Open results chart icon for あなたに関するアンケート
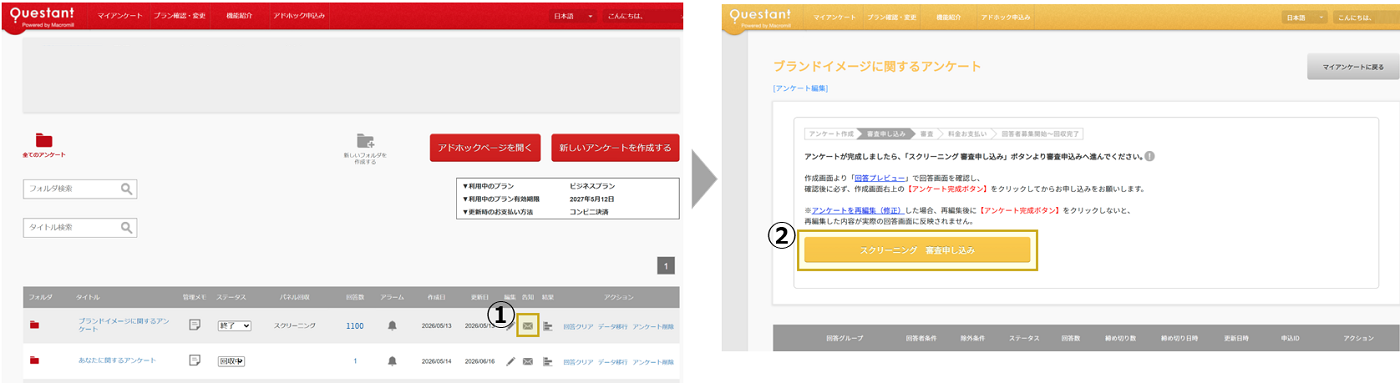This screenshot has width=1400, height=383. (547, 360)
